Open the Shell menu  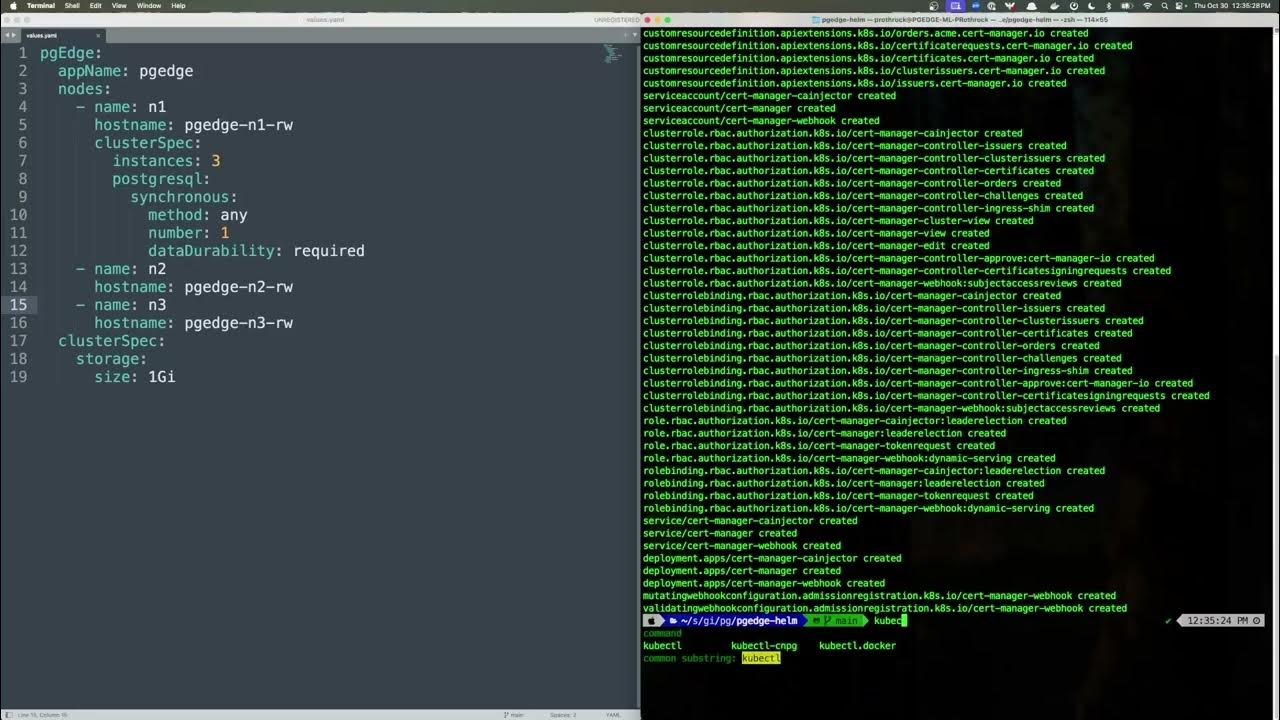click(x=72, y=5)
